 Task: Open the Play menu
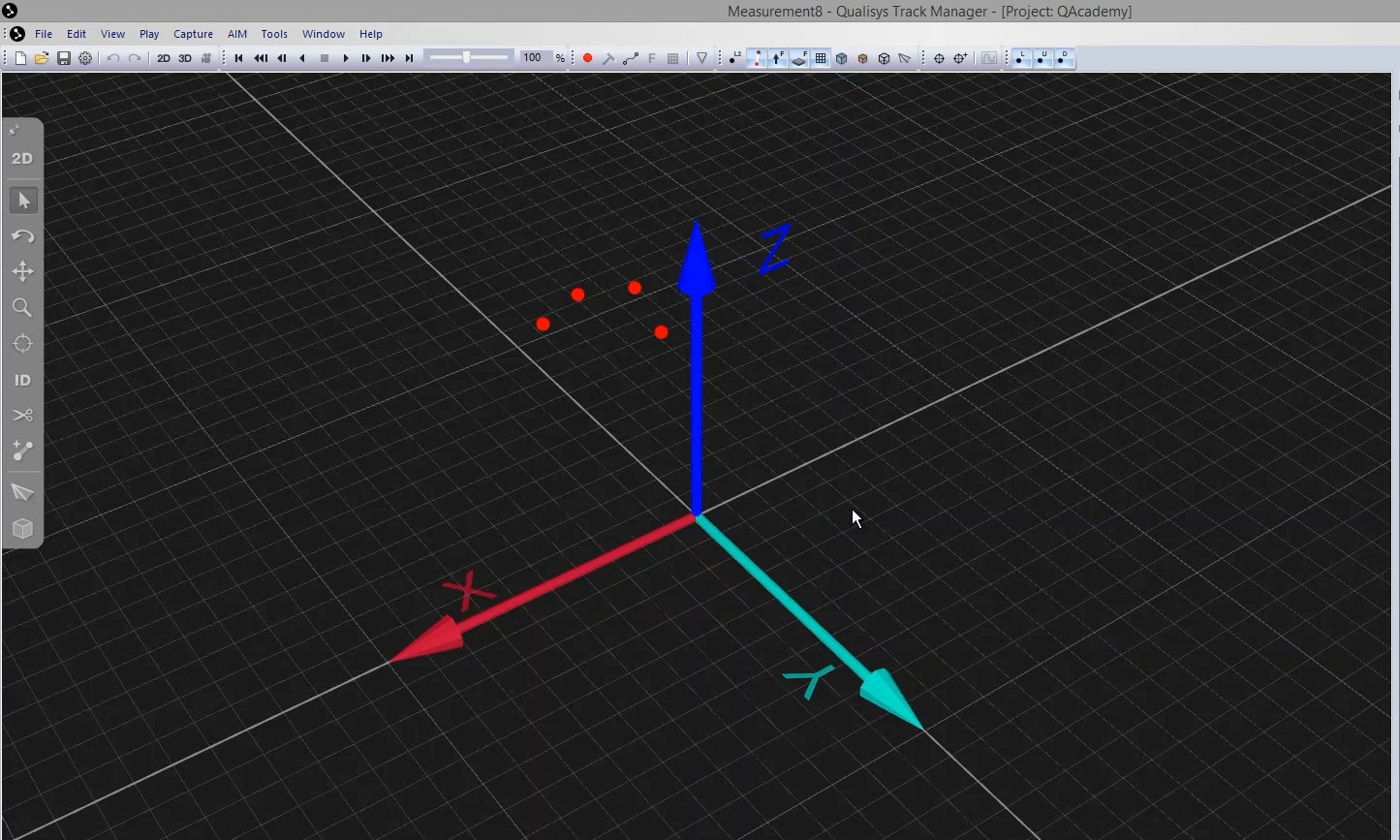click(149, 34)
